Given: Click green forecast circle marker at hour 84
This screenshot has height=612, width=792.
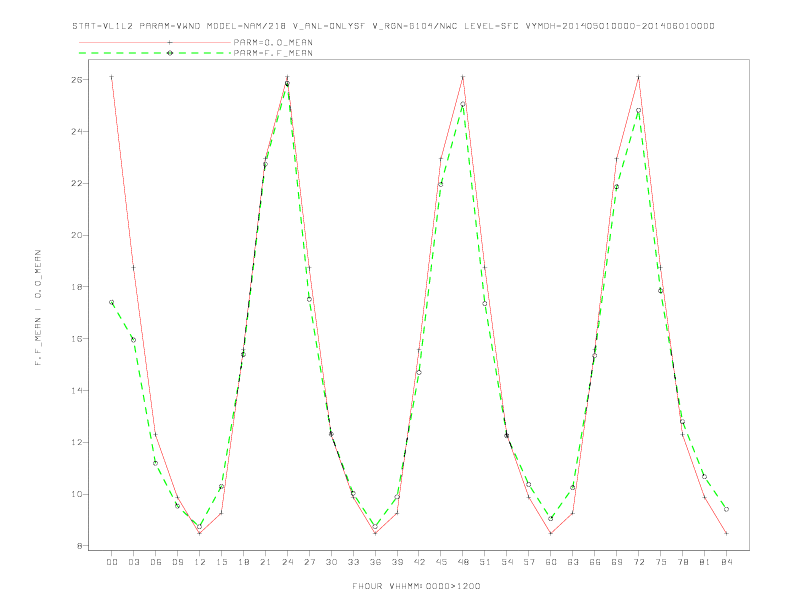Looking at the screenshot, I should 726,509.
